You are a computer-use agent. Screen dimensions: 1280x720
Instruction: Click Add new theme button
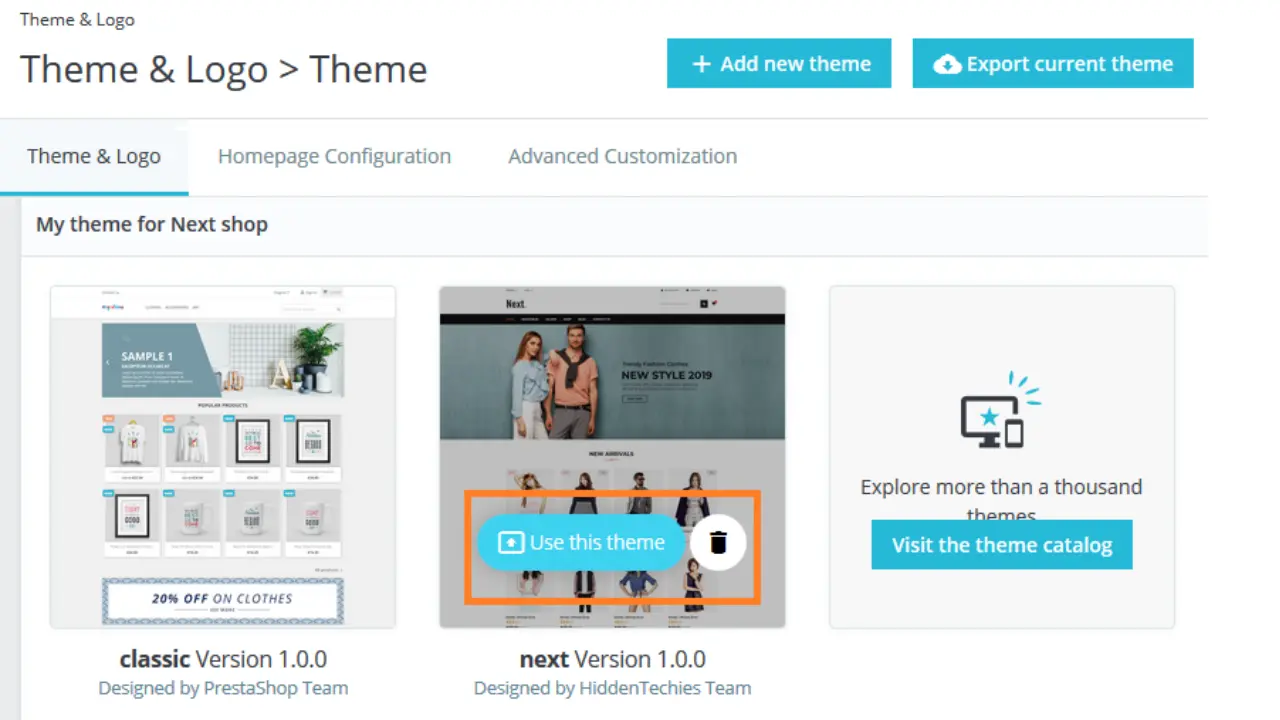pos(779,64)
